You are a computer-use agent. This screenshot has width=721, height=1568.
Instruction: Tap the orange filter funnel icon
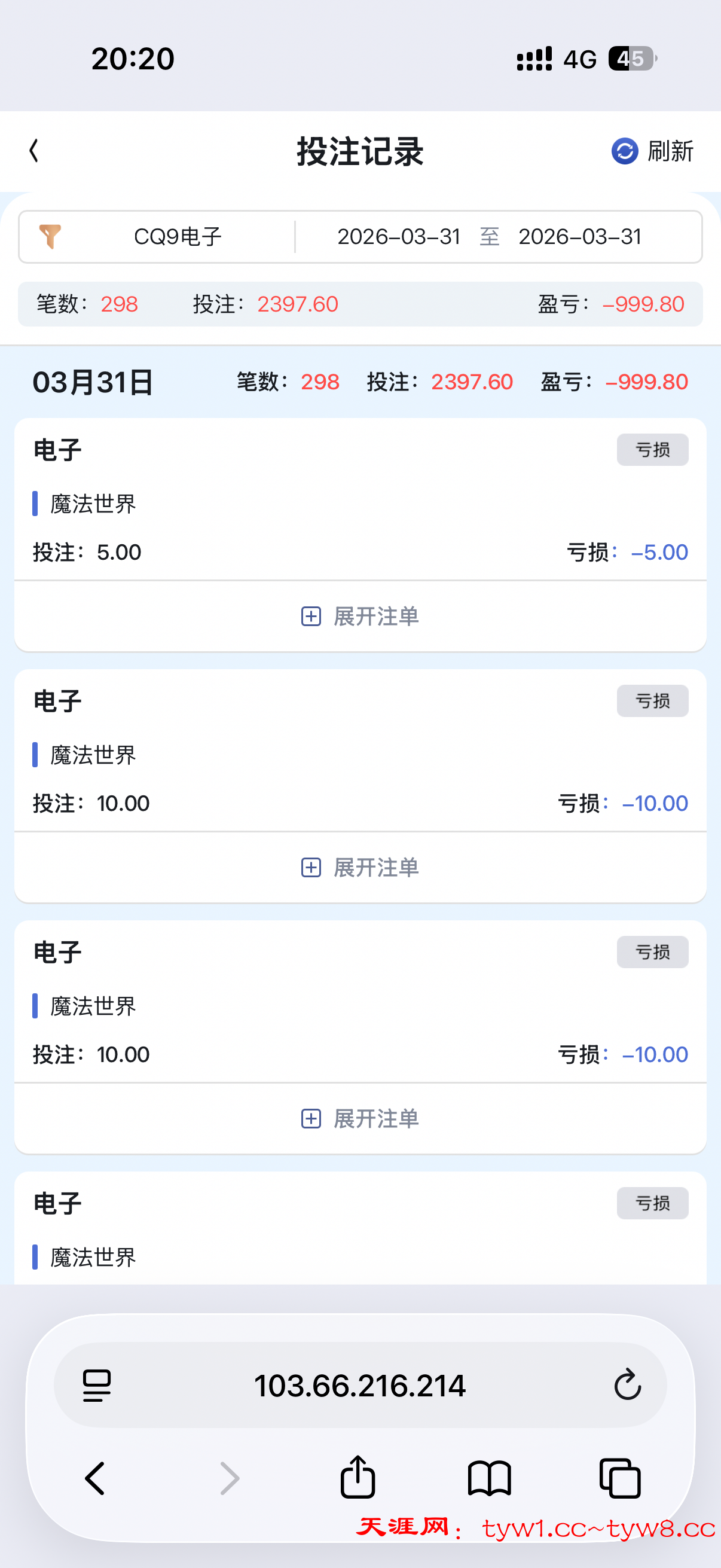tap(50, 236)
